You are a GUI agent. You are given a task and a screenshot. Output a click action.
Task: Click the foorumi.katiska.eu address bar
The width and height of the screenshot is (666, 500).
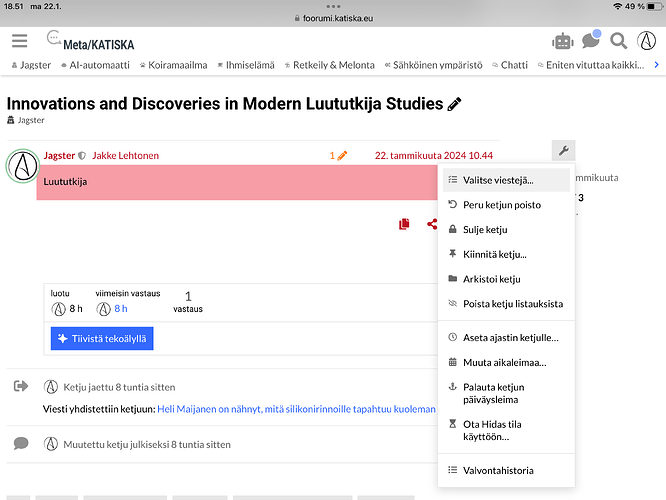(333, 18)
